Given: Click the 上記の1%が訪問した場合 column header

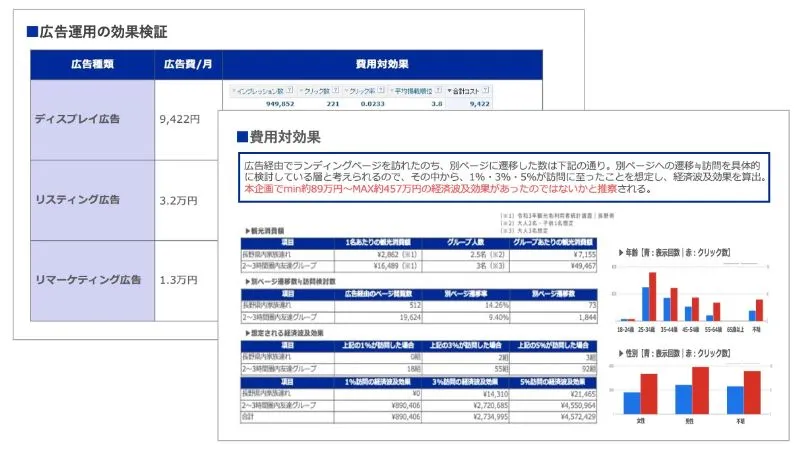Looking at the screenshot, I should pyautogui.click(x=378, y=345).
